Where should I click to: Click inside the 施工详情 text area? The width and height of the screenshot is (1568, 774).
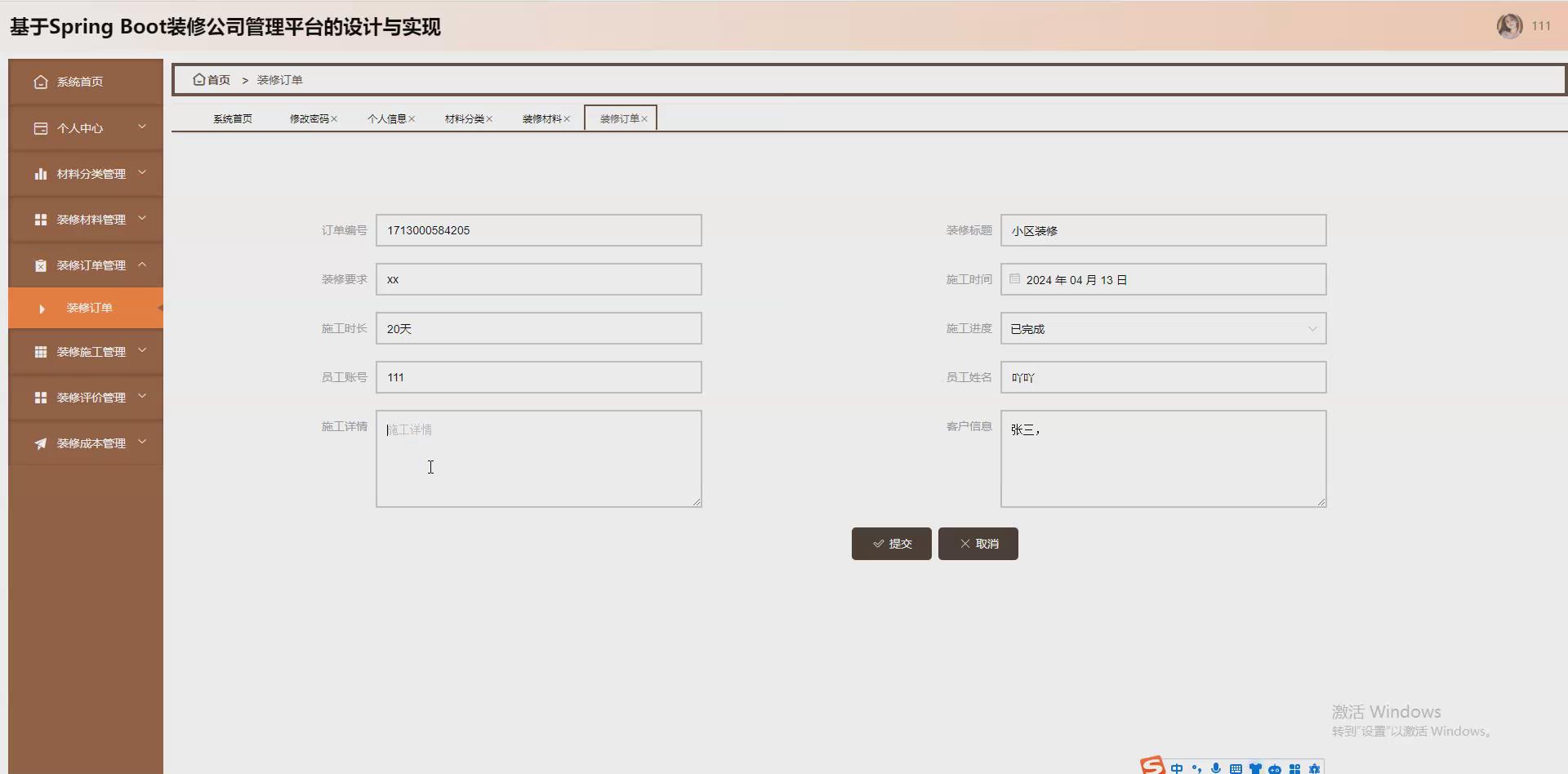click(539, 457)
